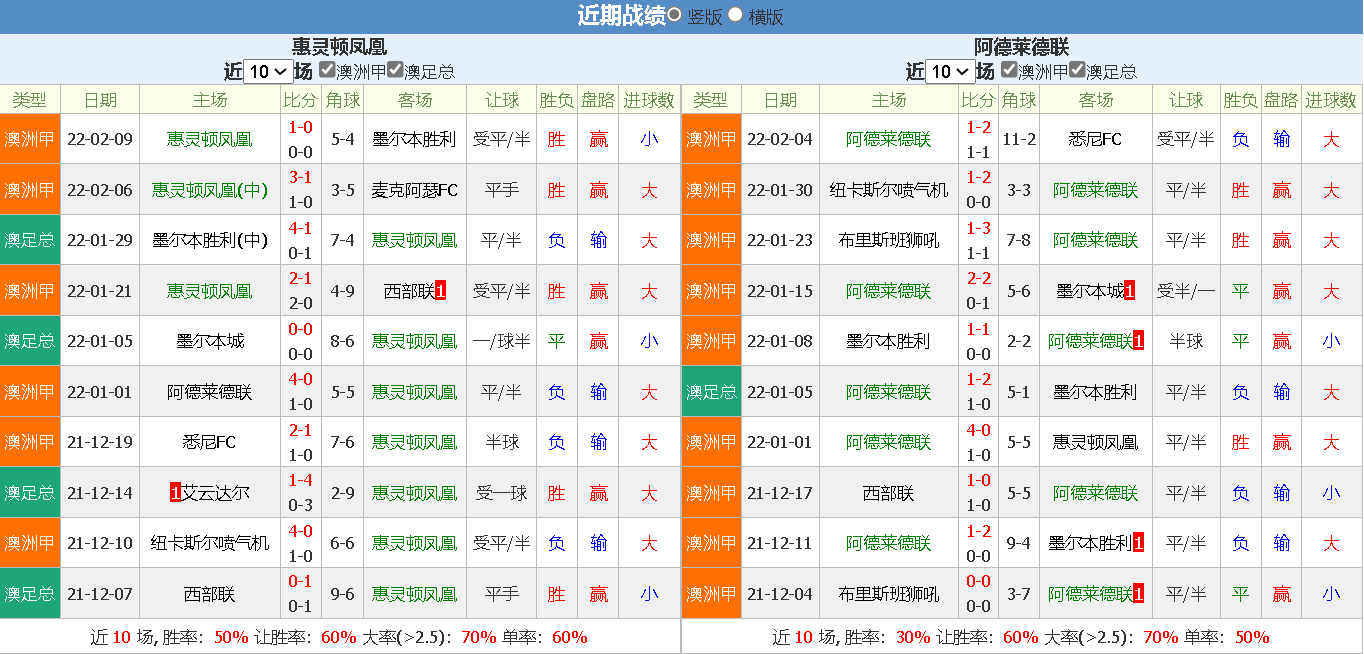Click red card badge beside 阿德莱德联 on 21-12-04
Image resolution: width=1364 pixels, height=654 pixels.
(1138, 594)
